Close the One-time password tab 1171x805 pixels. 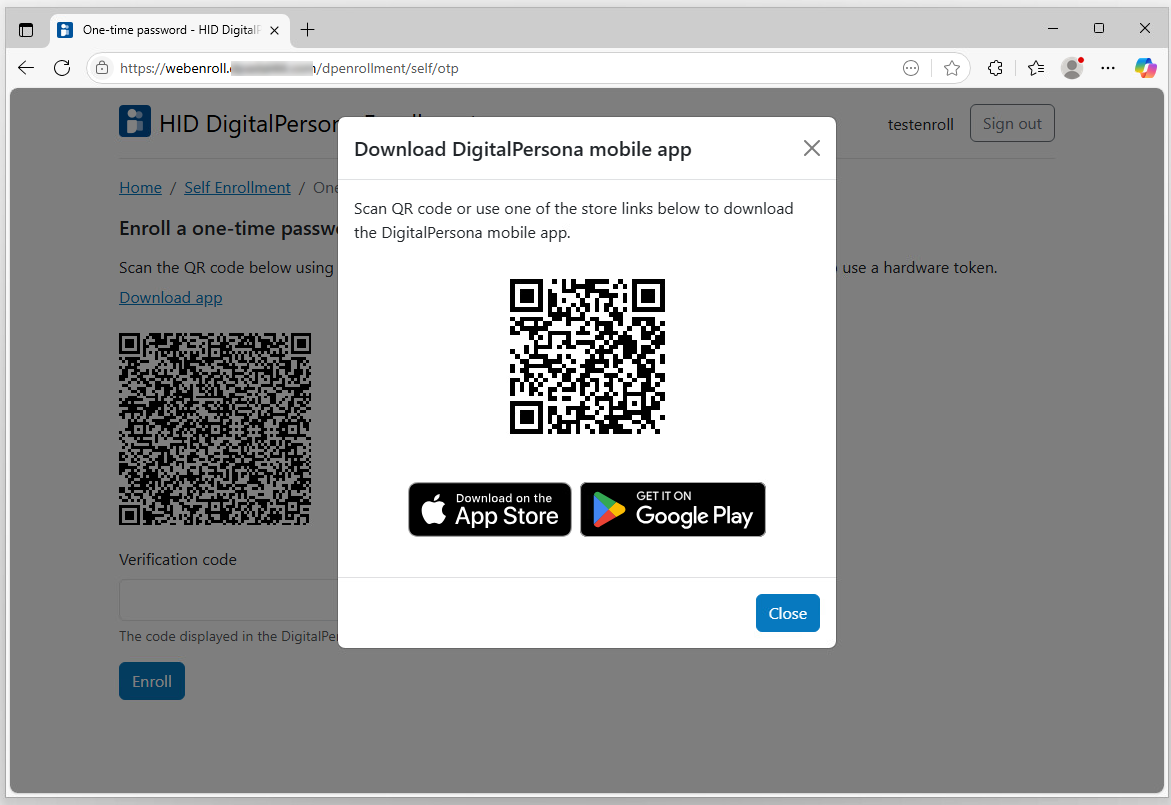click(274, 30)
